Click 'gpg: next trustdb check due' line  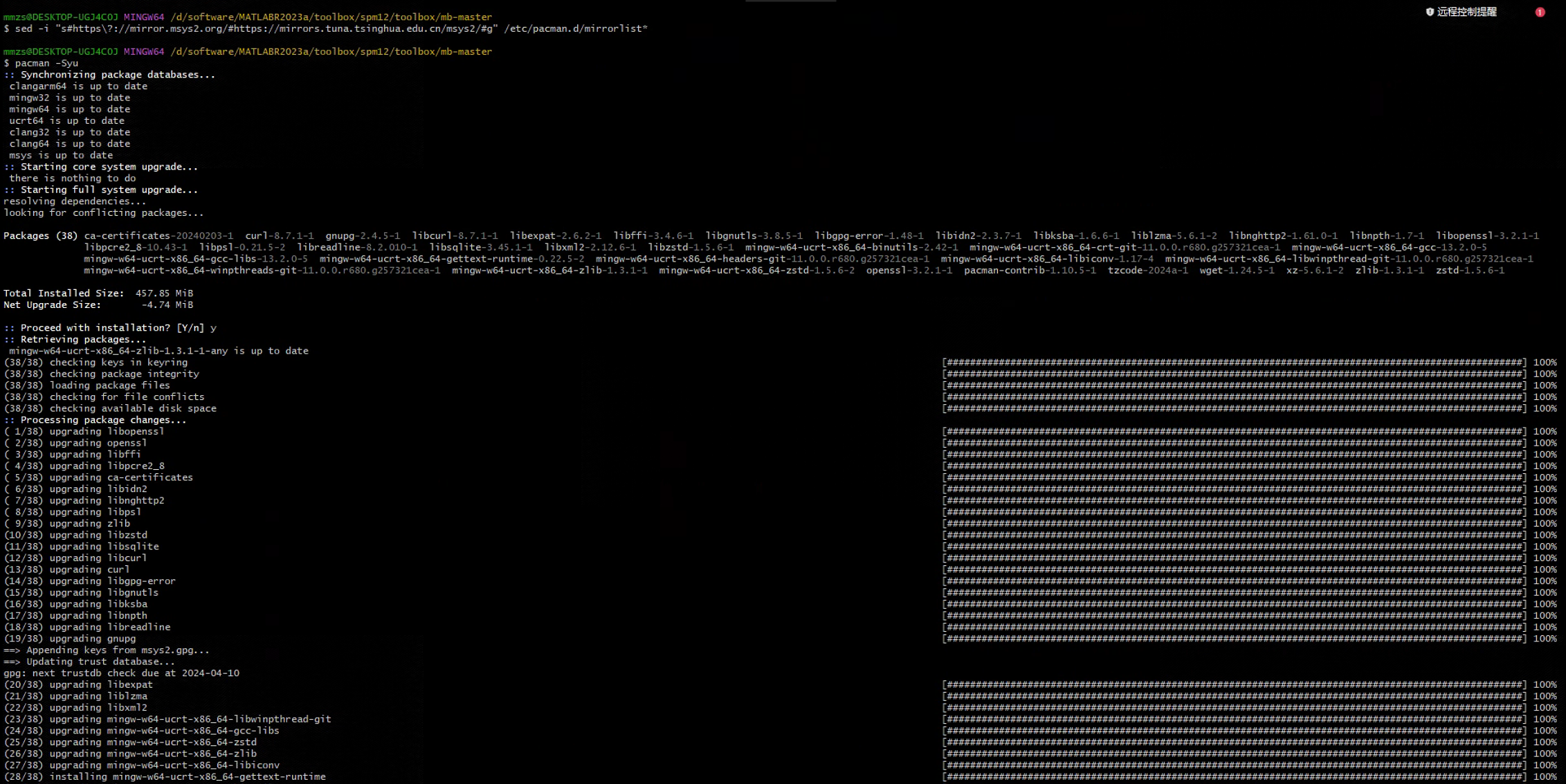(121, 673)
